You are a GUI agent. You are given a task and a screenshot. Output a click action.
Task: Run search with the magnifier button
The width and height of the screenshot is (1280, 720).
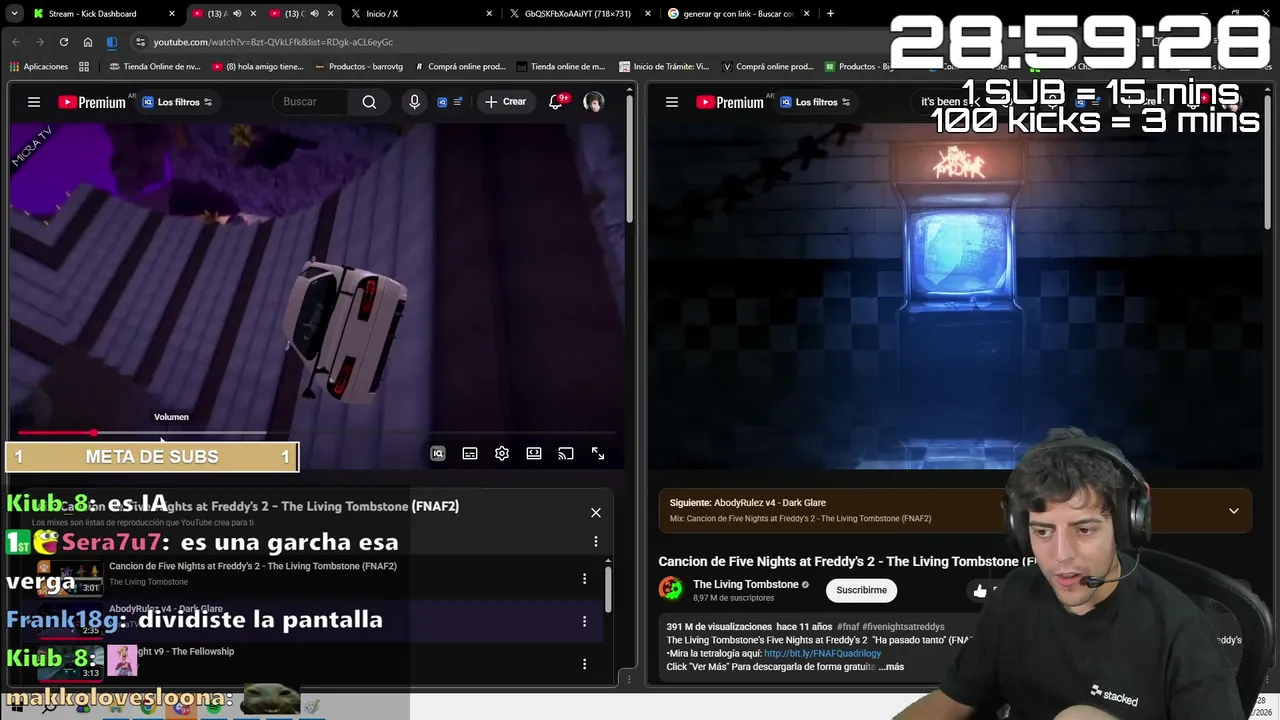click(369, 102)
